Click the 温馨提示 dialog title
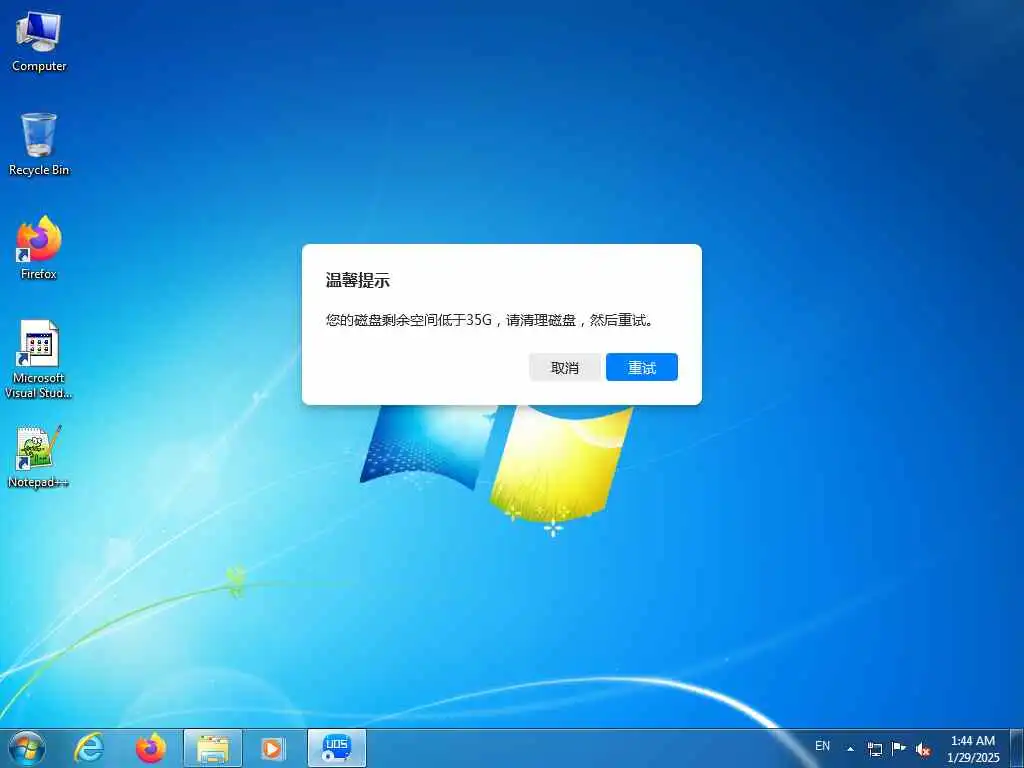 tap(358, 281)
